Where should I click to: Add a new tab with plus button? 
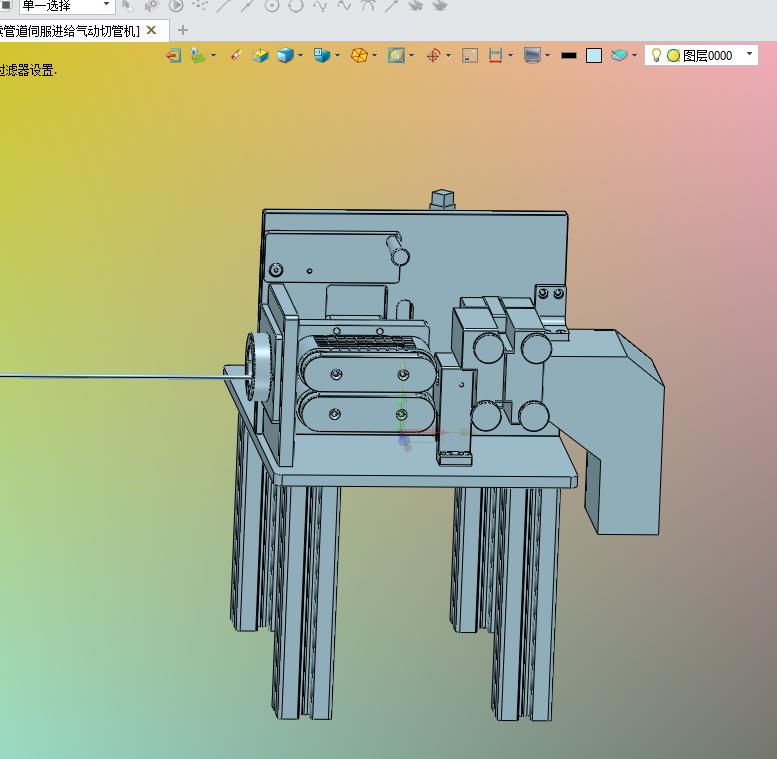coord(182,30)
